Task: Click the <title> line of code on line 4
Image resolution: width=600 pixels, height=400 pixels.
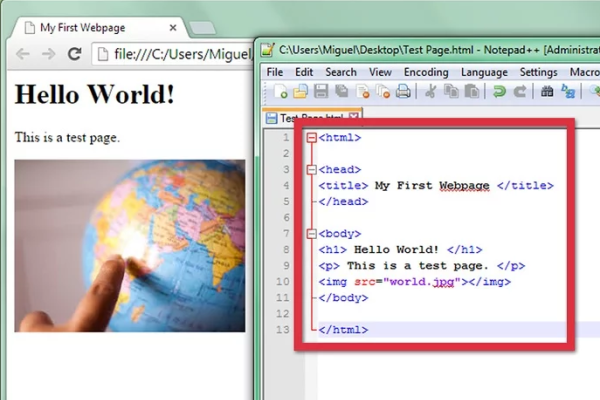Action: pos(436,186)
